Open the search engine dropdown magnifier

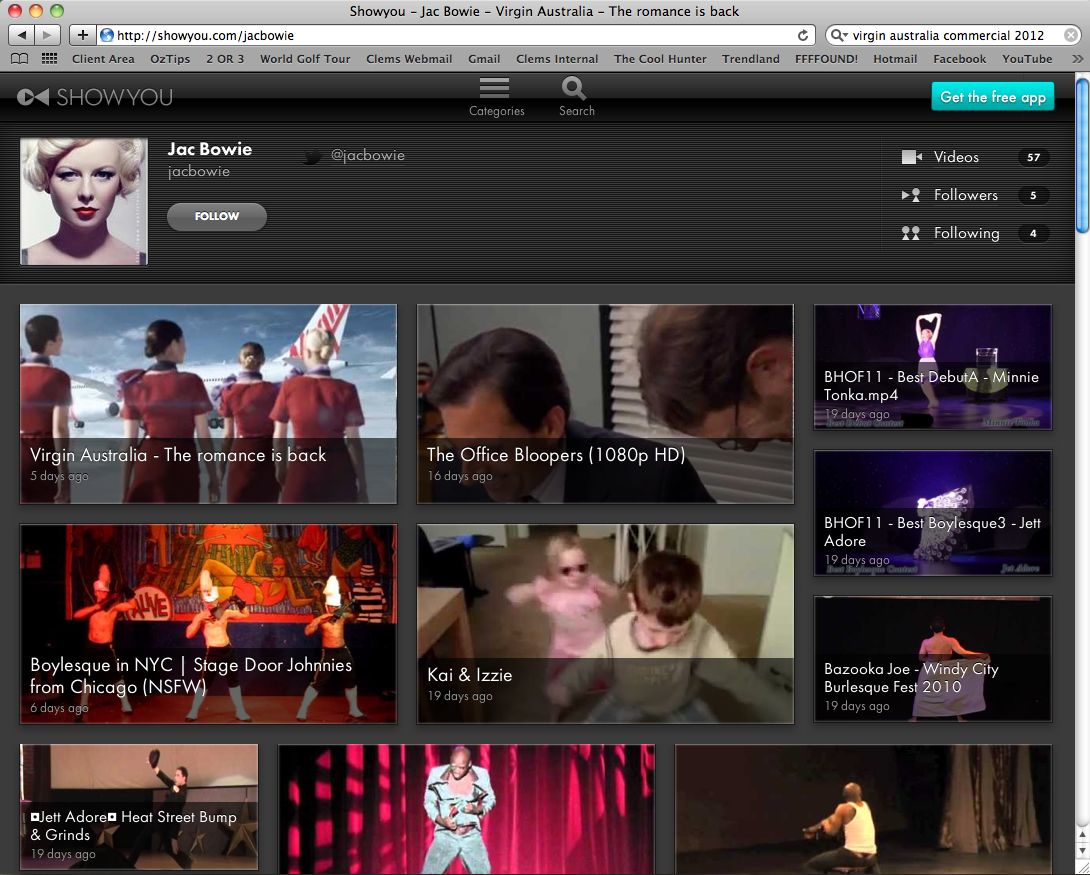[839, 35]
